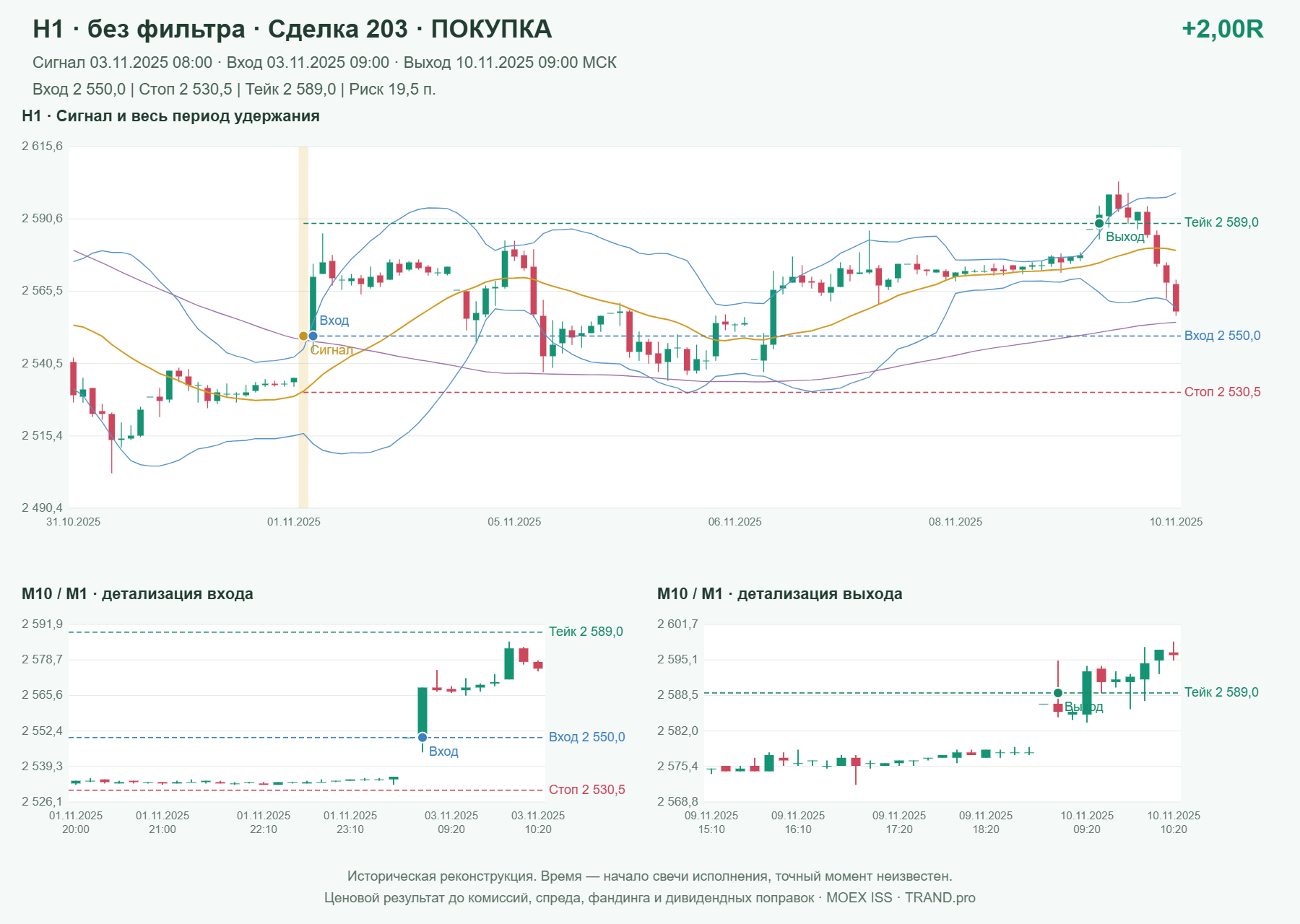Click 'Стоп 2 530,5' label in entry detail chart

(x=586, y=790)
